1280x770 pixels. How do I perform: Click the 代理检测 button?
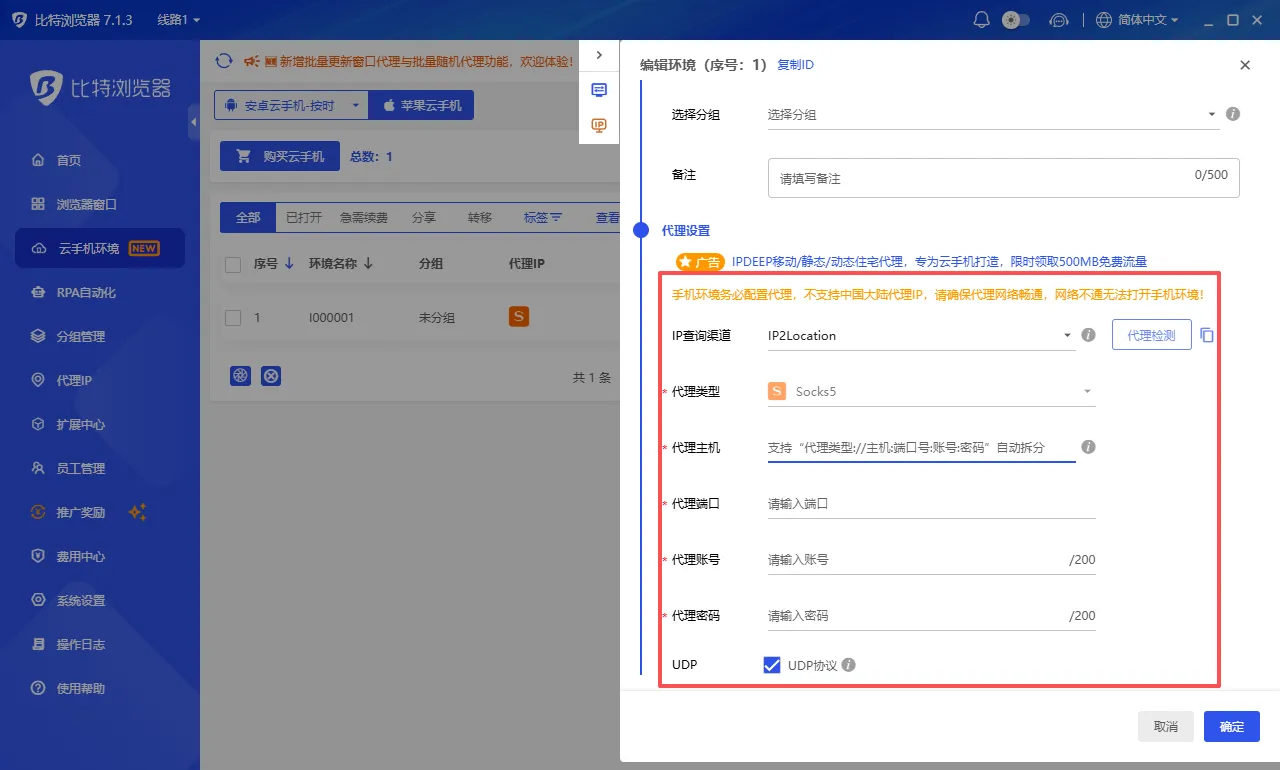coord(1151,335)
